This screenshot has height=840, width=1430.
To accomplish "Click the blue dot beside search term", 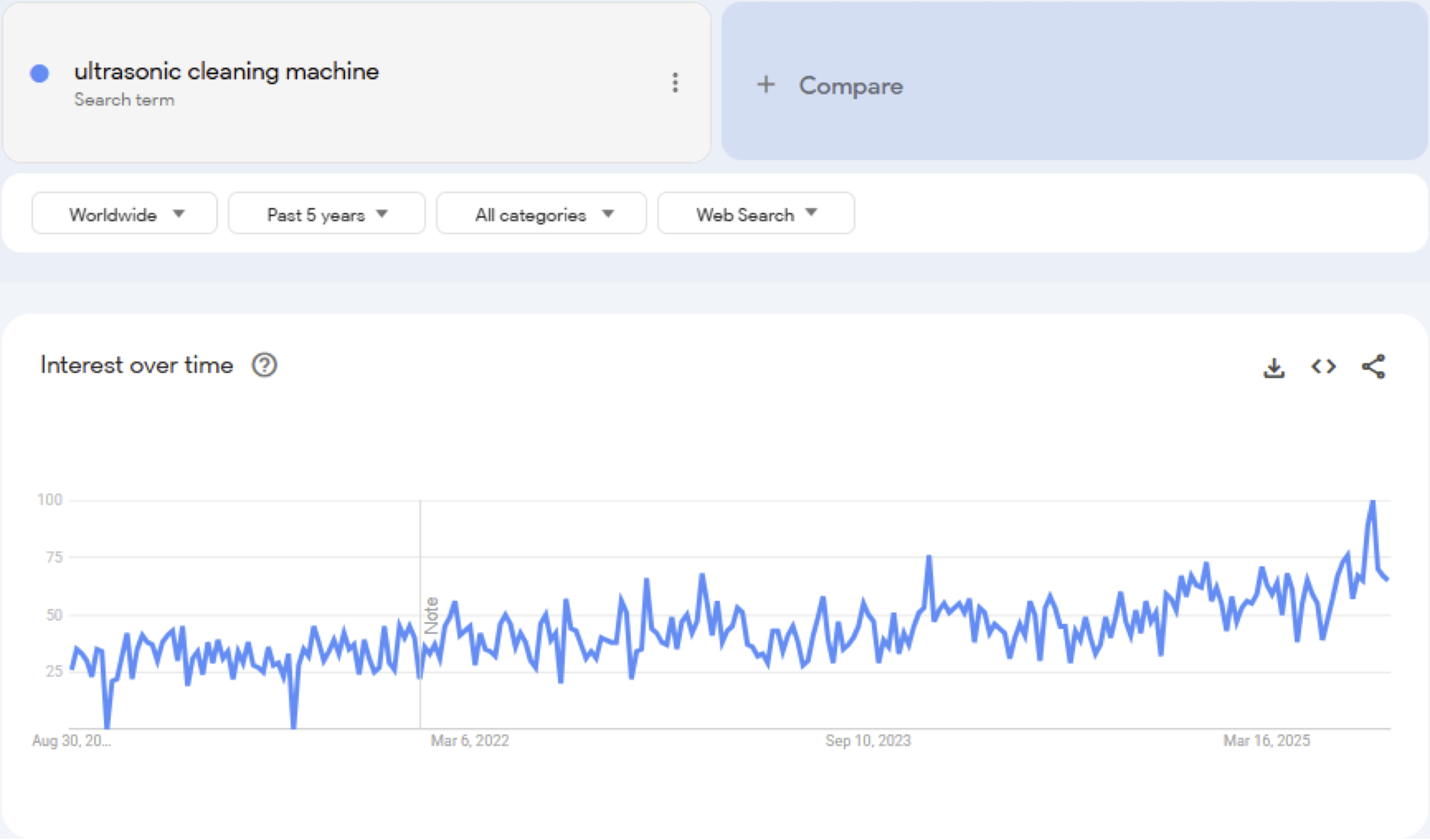I will (x=39, y=73).
